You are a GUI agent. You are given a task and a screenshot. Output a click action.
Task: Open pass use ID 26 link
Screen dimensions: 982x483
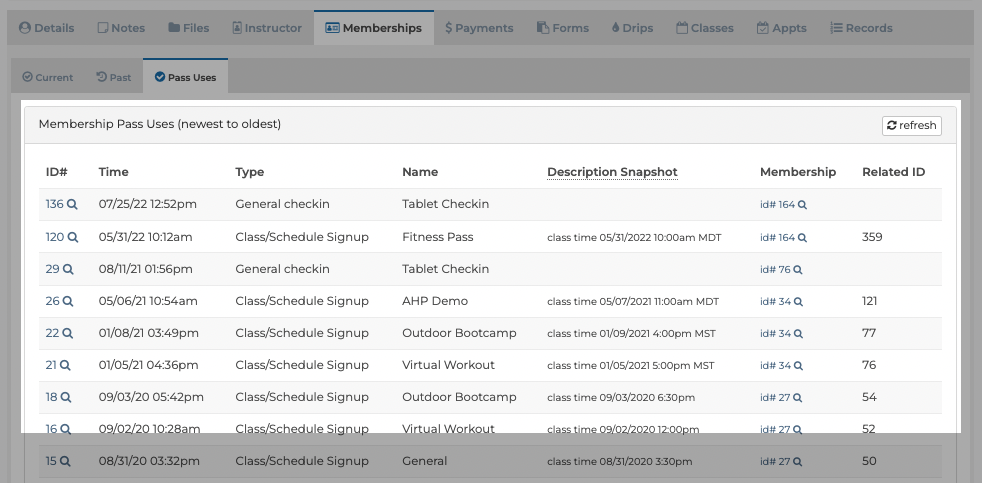(x=52, y=301)
